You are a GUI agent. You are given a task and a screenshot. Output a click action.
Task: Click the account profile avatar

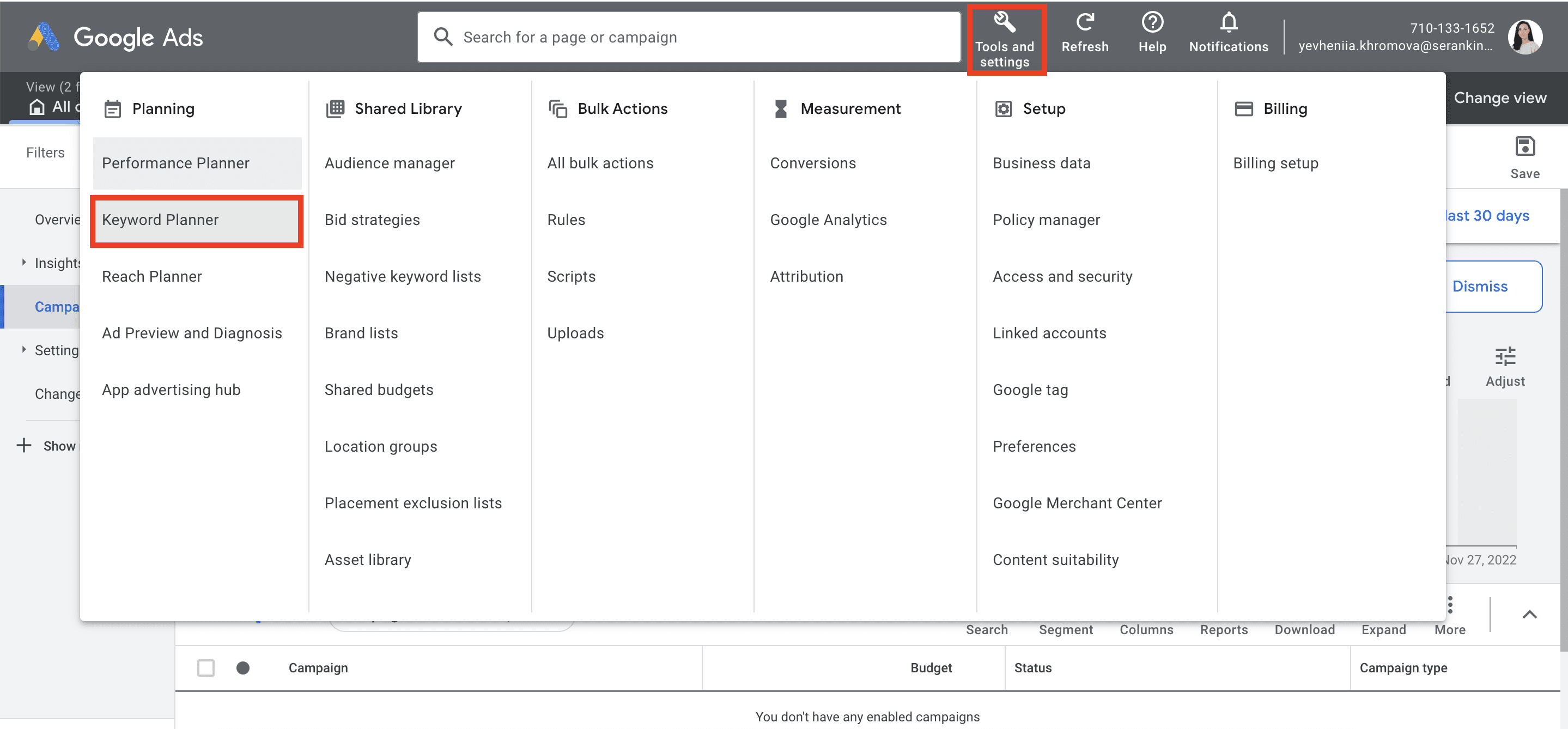[x=1526, y=37]
